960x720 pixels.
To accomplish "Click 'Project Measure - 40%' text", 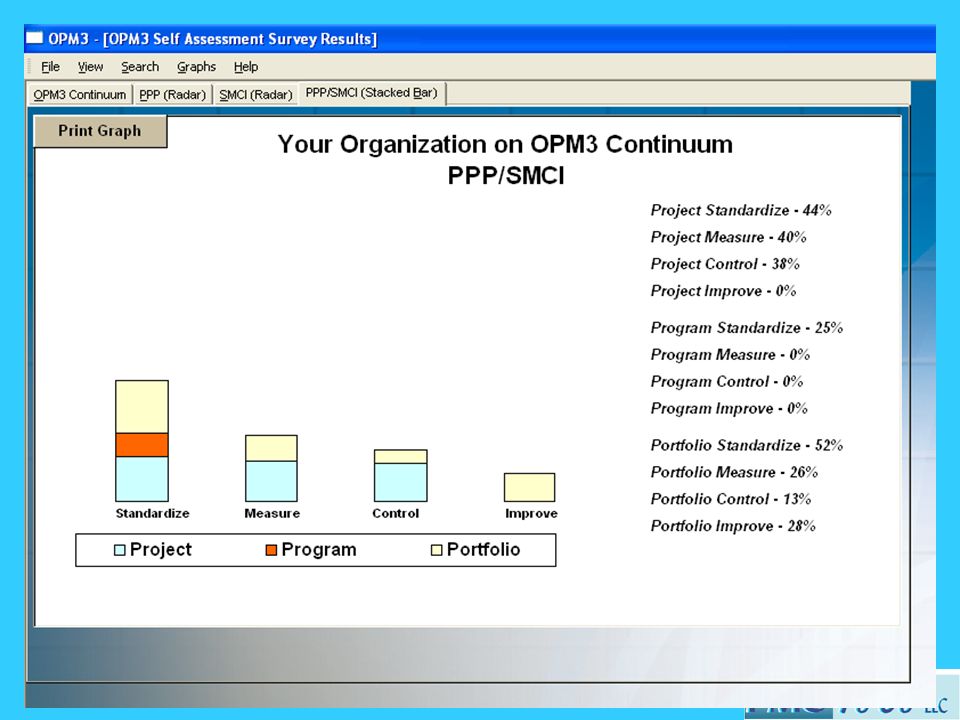I will coord(729,238).
